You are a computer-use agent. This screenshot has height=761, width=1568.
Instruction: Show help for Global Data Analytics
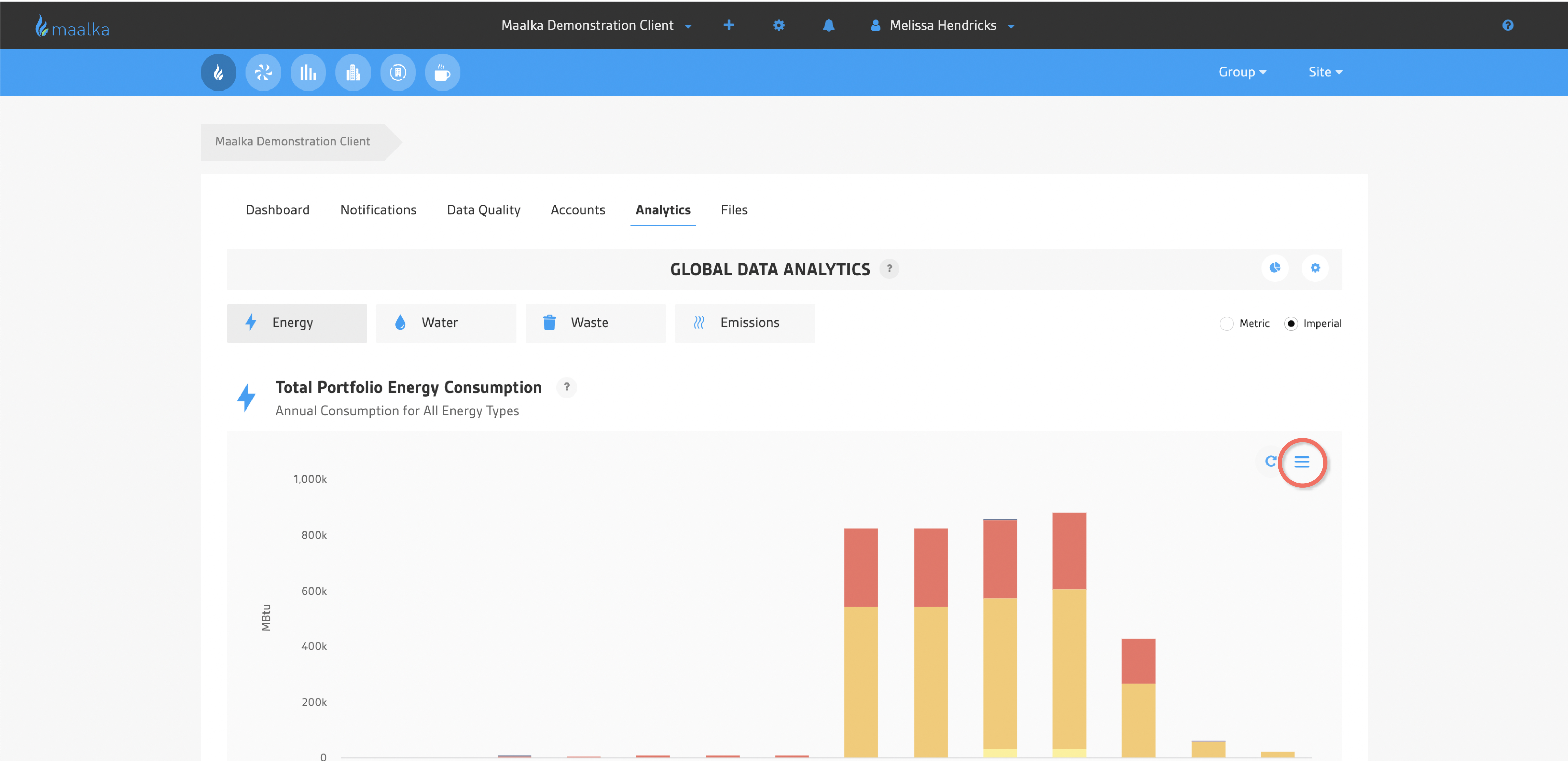click(889, 268)
